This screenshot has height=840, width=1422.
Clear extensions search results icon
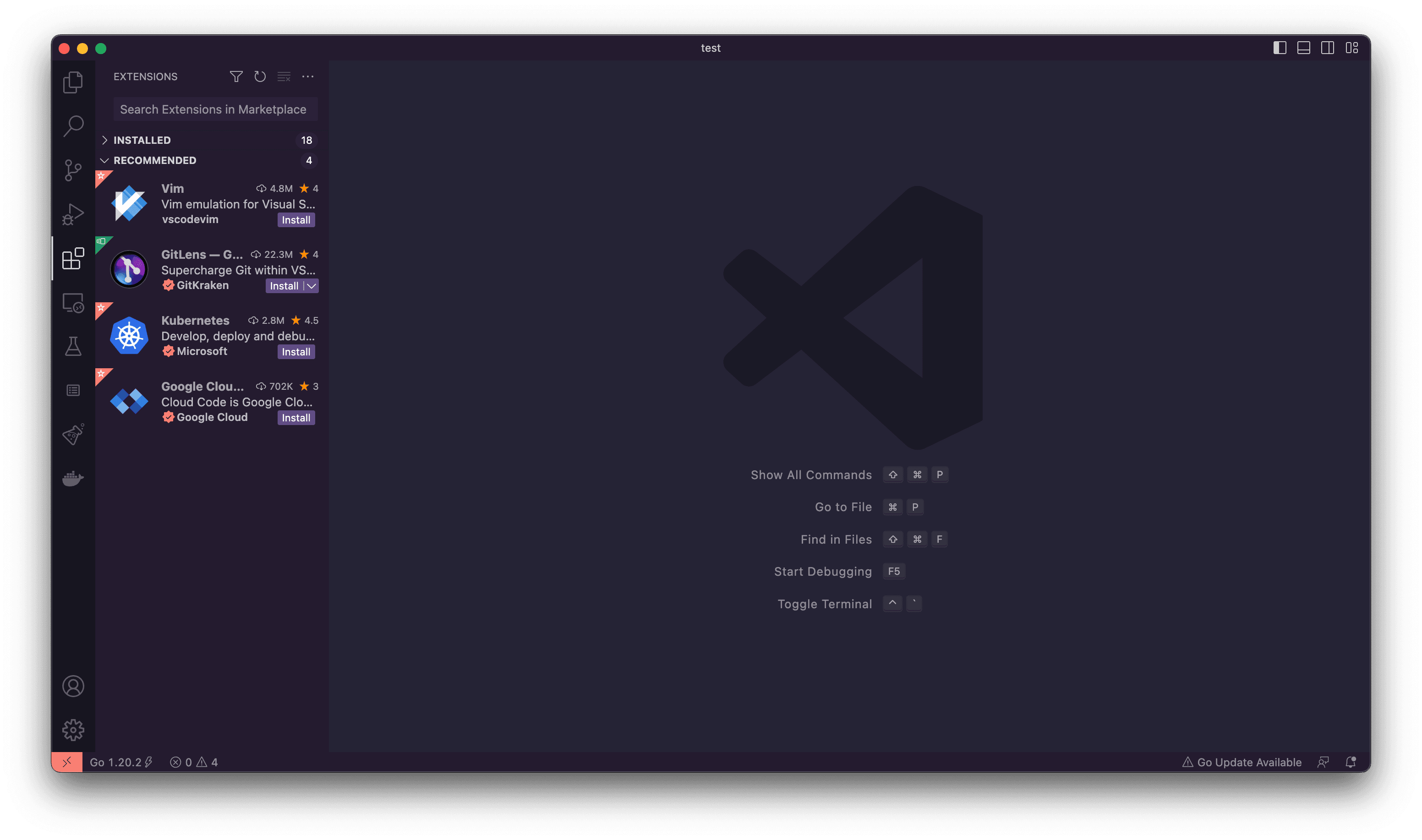coord(284,76)
